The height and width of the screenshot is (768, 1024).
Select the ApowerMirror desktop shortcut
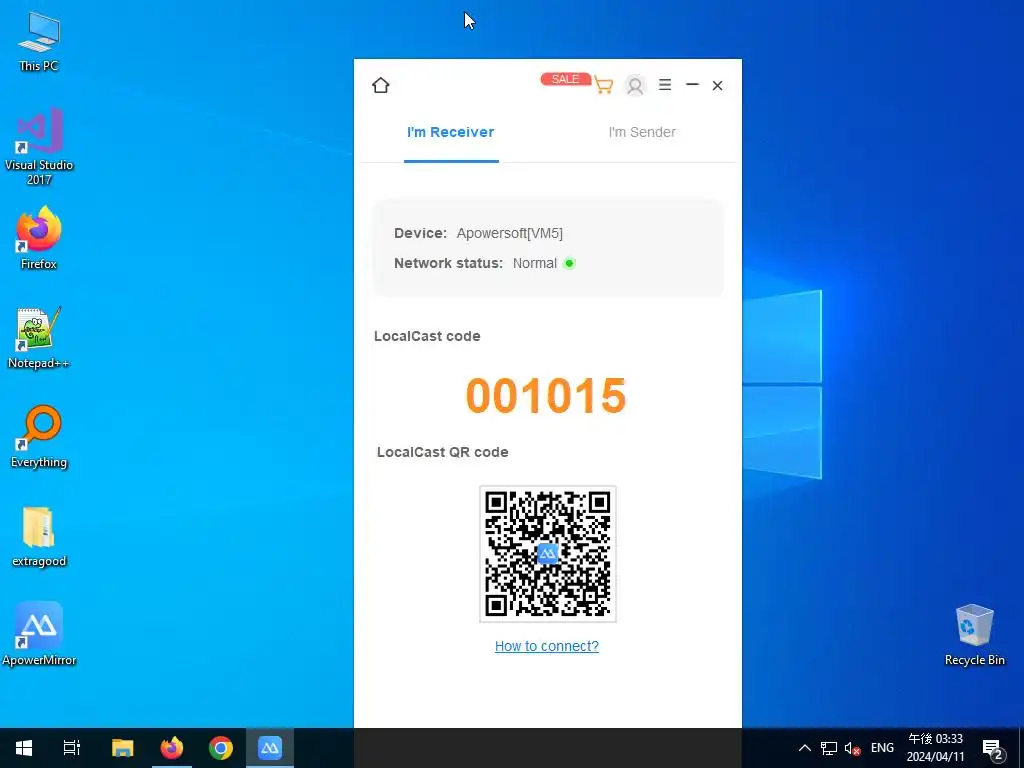[x=39, y=633]
